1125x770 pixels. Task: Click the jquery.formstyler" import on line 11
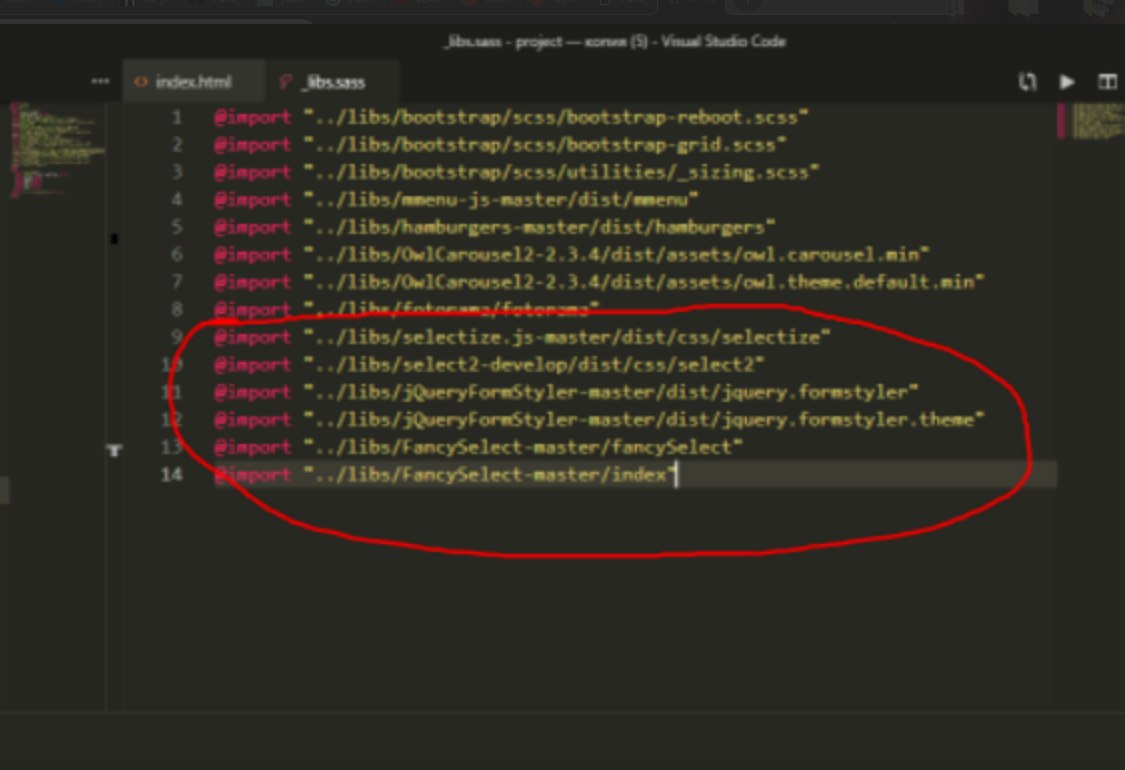(x=566, y=392)
